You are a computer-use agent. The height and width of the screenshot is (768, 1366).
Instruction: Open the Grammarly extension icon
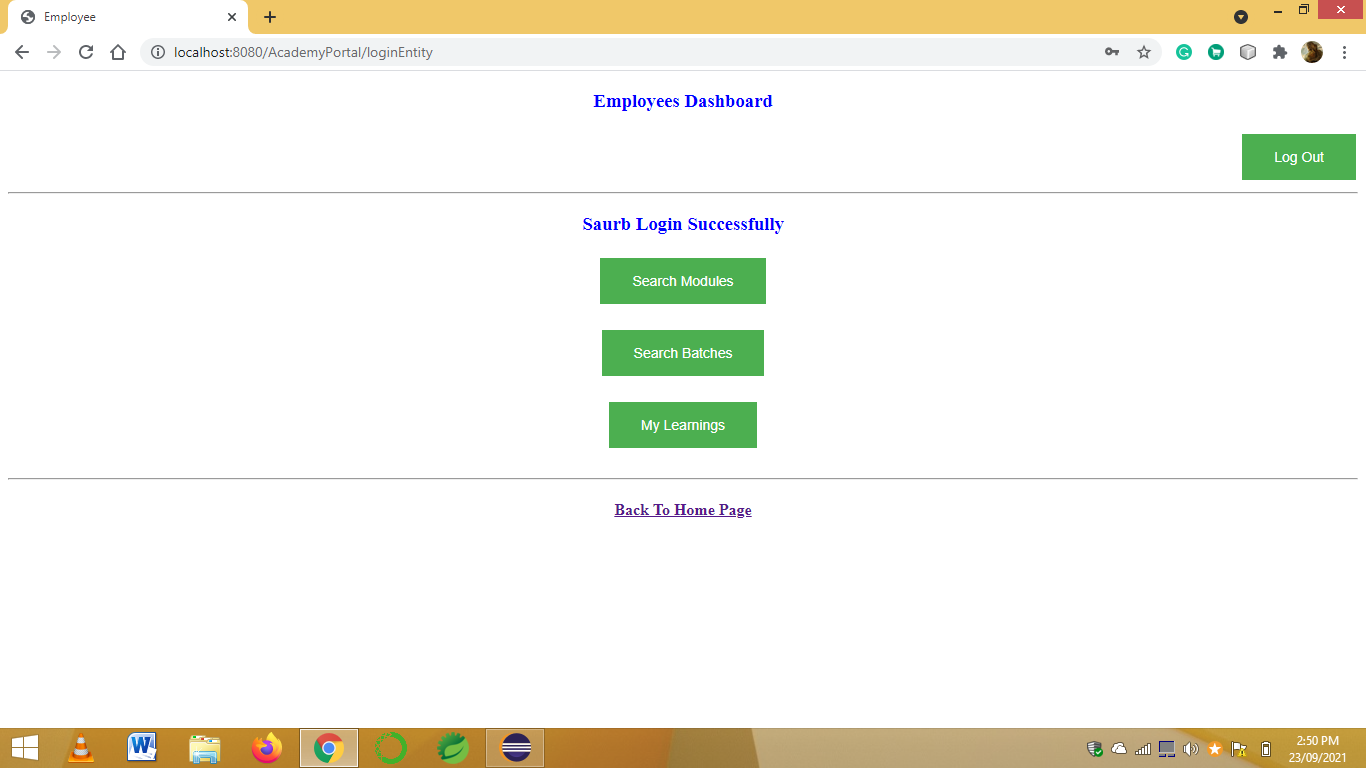pyautogui.click(x=1184, y=52)
